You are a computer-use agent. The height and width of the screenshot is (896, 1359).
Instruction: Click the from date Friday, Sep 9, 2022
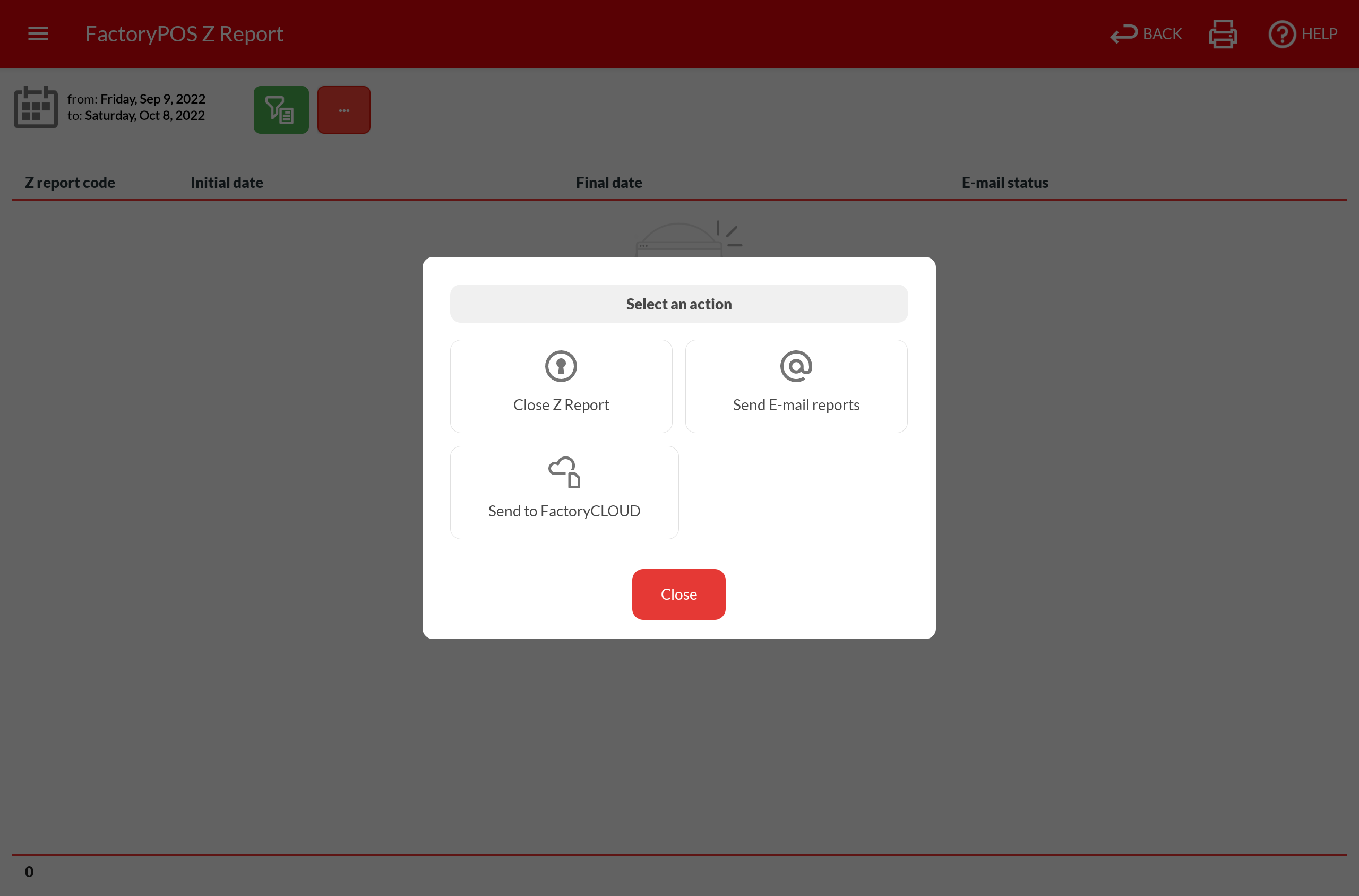tap(152, 99)
